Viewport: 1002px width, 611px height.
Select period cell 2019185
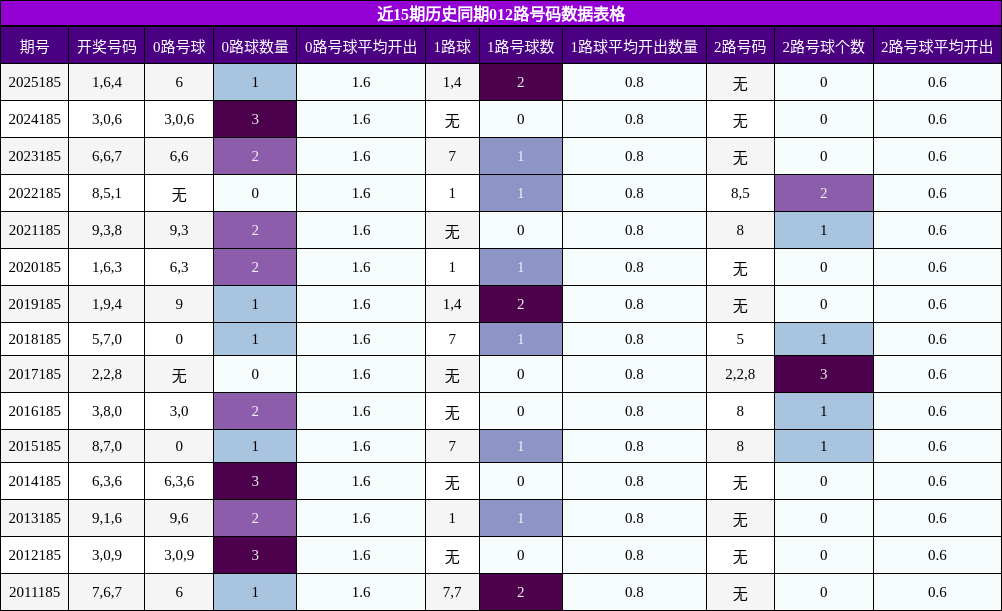35,304
